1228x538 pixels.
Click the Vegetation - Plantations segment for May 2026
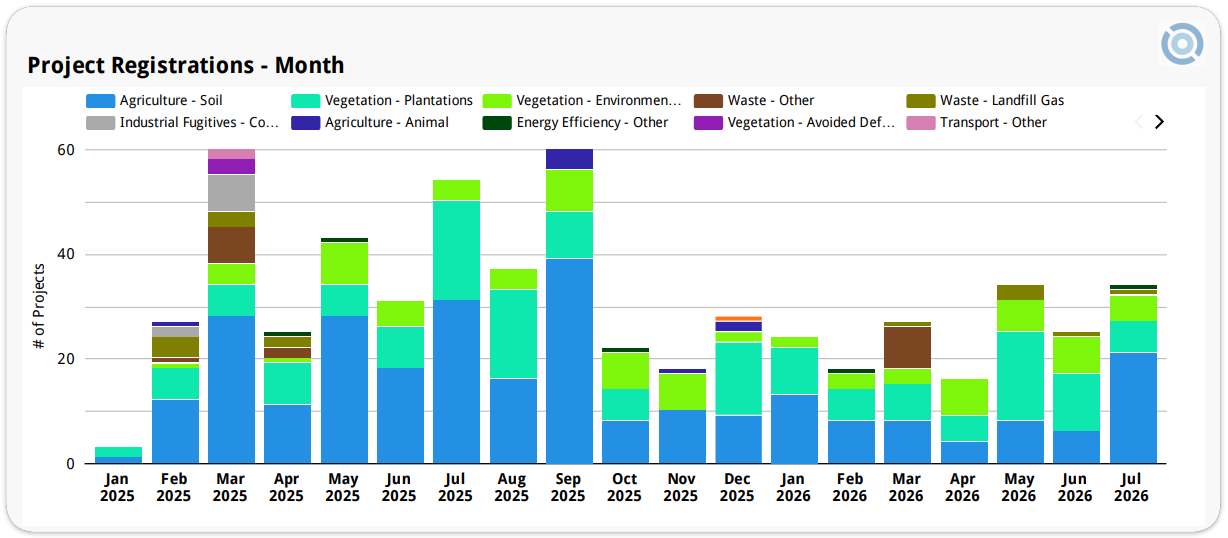coord(1020,376)
